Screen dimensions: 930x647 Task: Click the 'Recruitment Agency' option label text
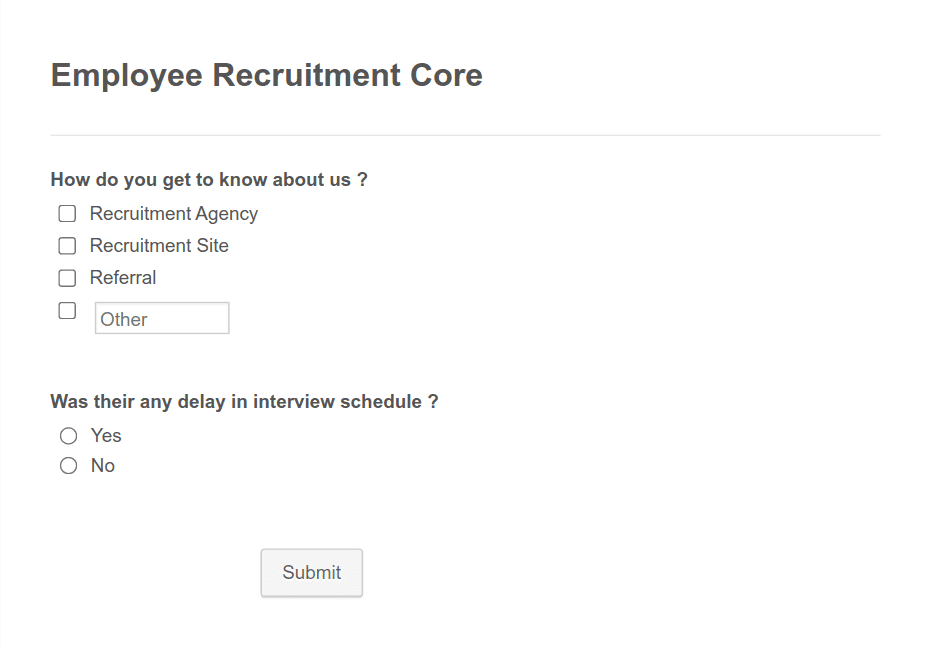tap(174, 213)
